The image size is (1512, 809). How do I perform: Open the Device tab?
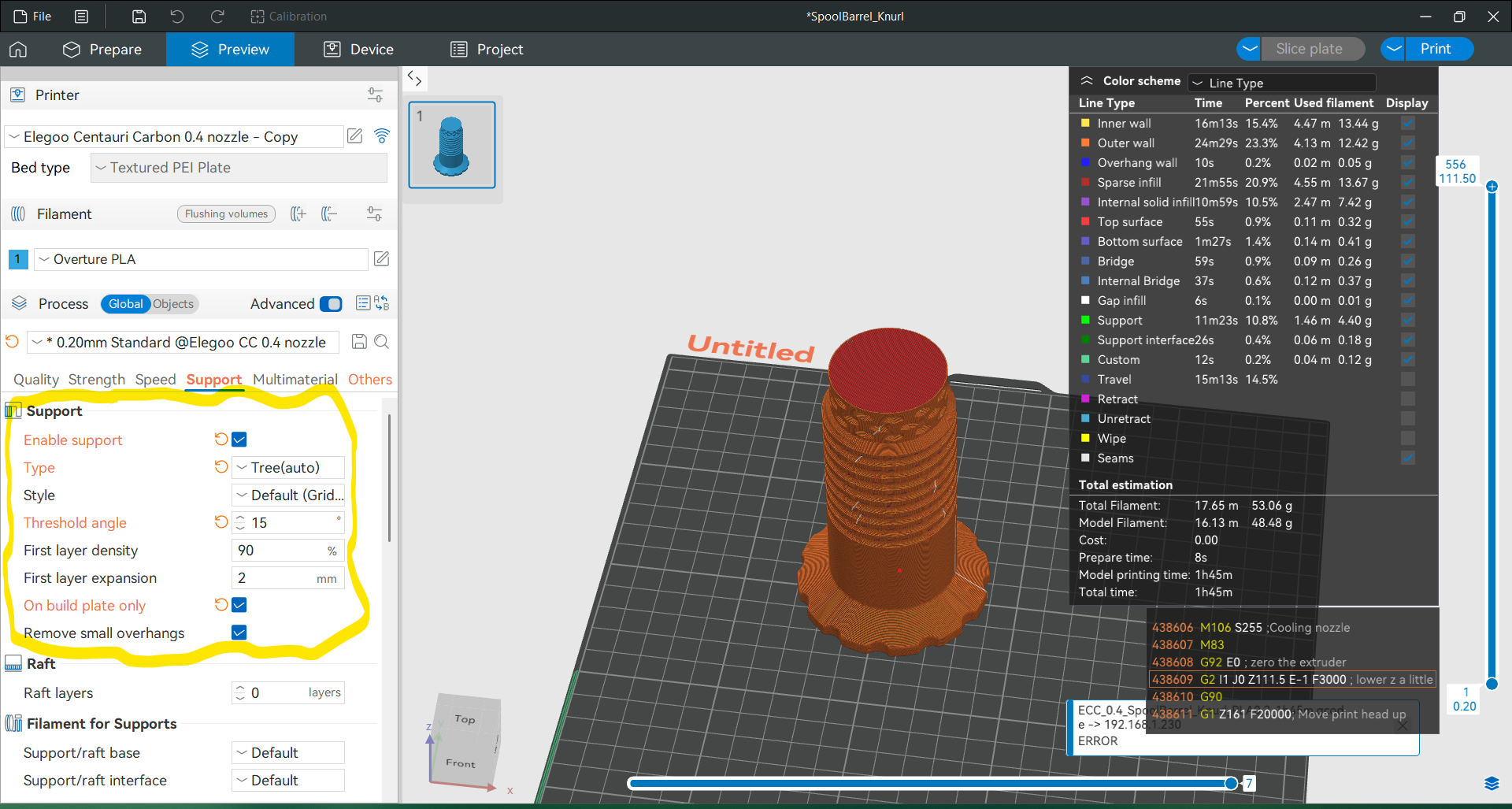pyautogui.click(x=359, y=49)
